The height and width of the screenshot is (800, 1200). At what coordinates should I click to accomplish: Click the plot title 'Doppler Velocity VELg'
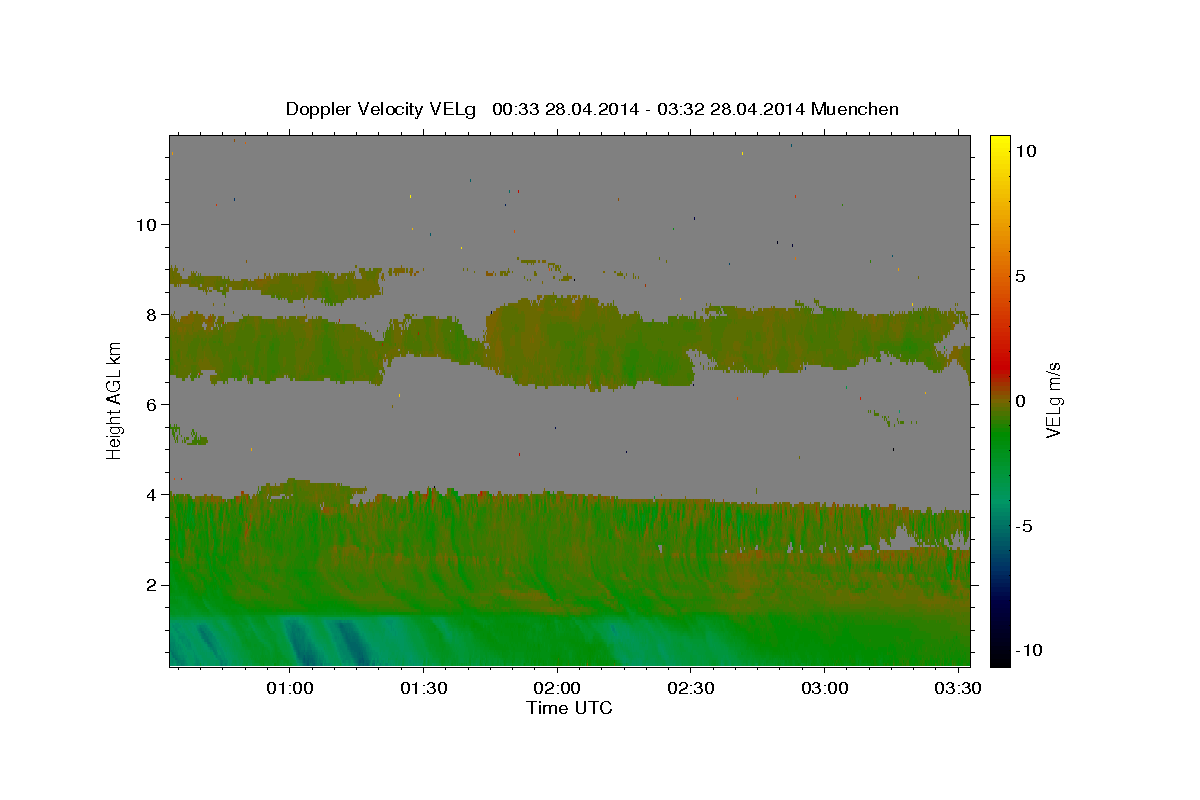pyautogui.click(x=381, y=109)
